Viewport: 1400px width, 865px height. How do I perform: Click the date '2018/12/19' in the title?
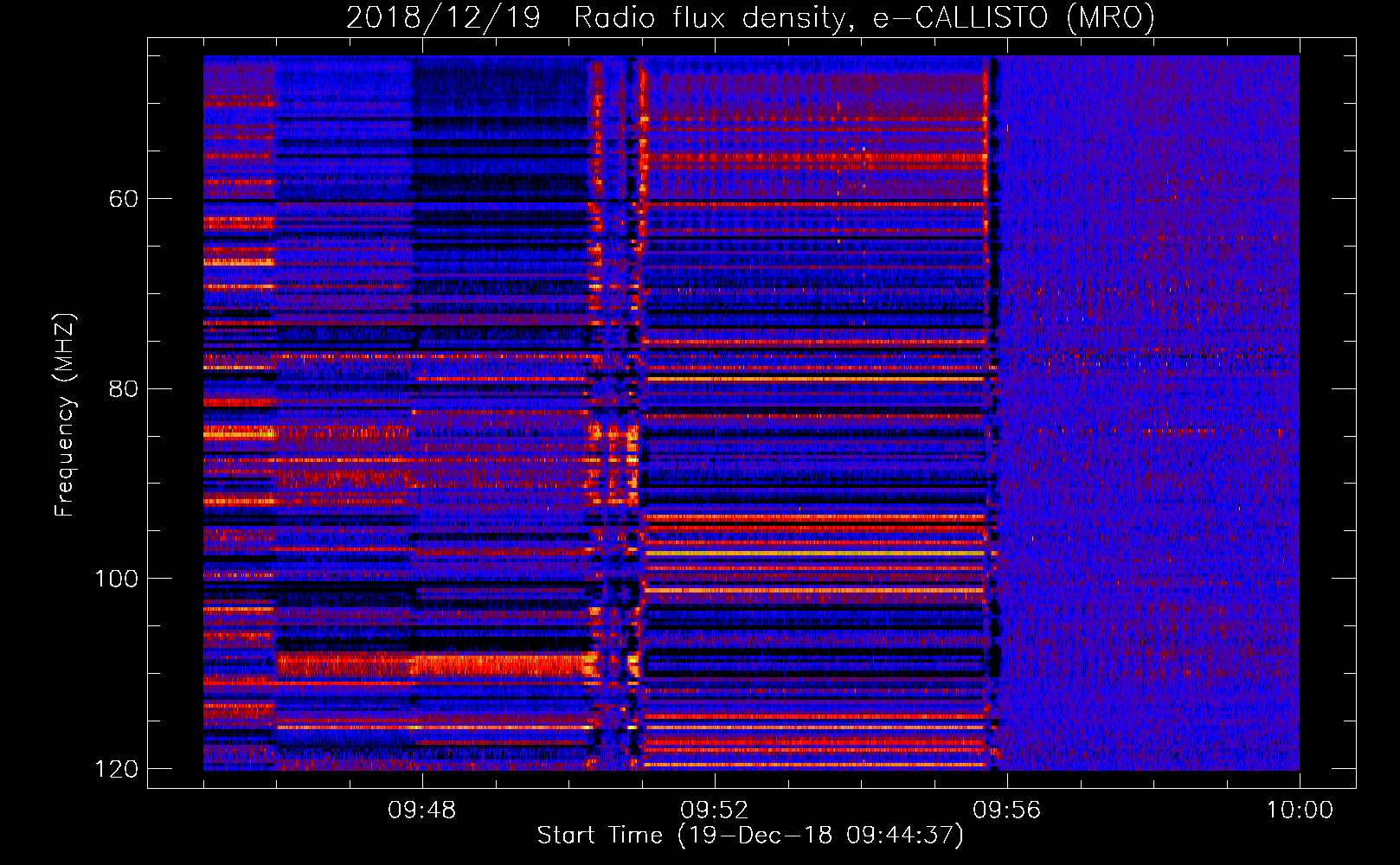click(x=443, y=18)
